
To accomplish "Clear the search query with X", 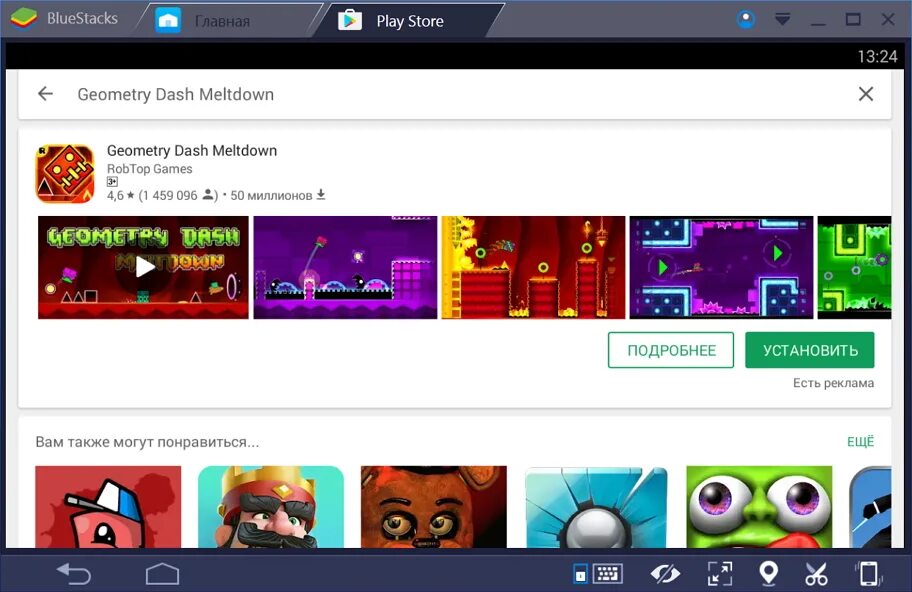I will (865, 94).
